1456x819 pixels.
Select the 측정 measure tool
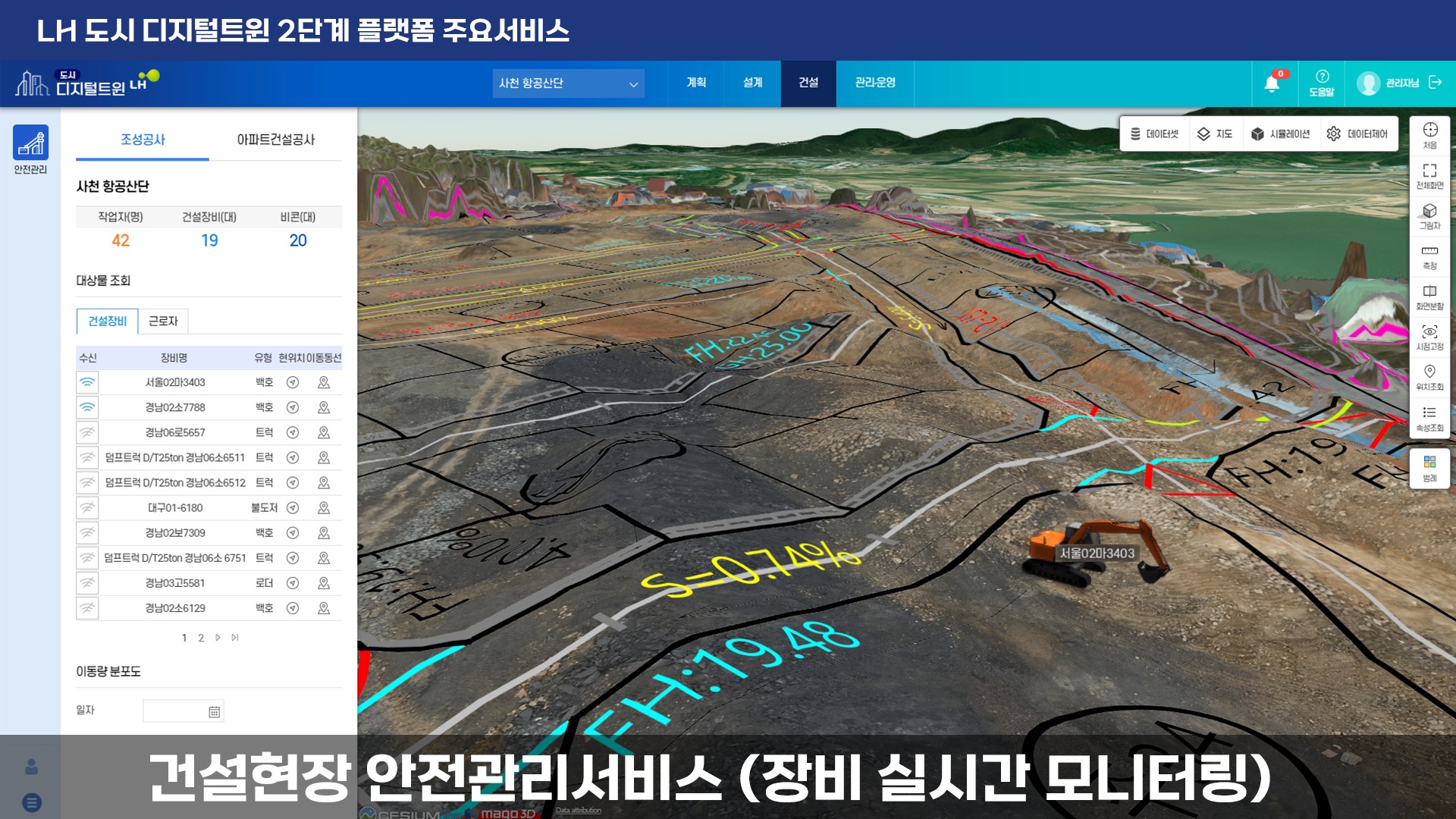pyautogui.click(x=1429, y=256)
